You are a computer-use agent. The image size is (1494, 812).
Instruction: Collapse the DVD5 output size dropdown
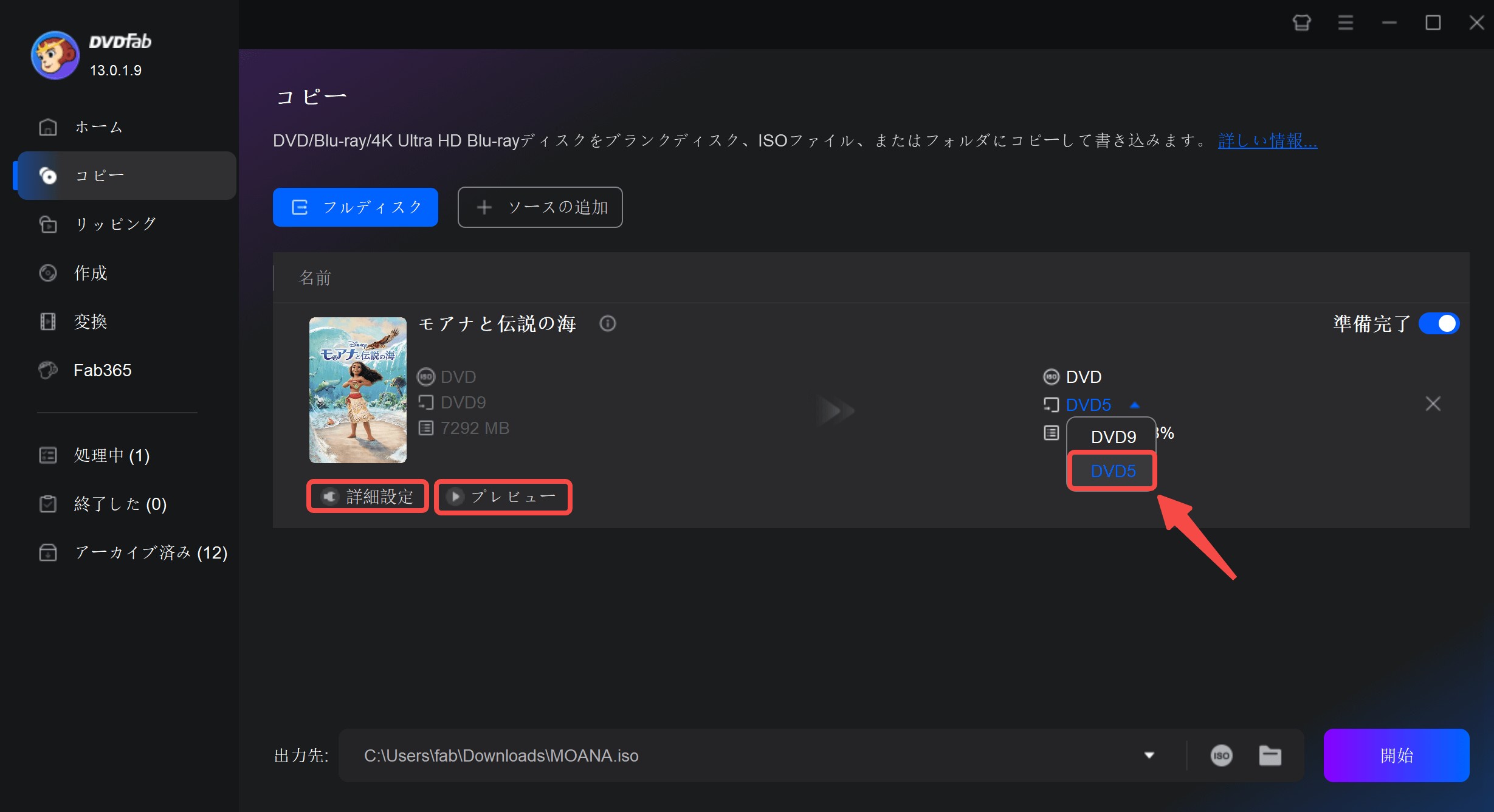1134,405
